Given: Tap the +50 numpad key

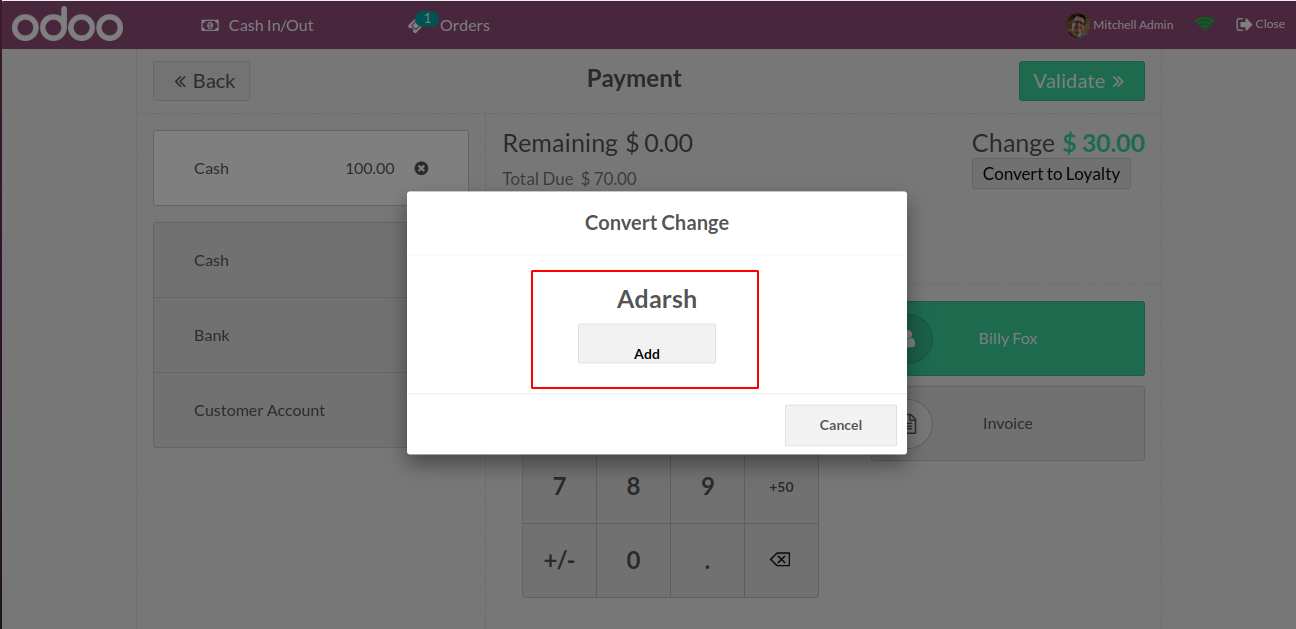Looking at the screenshot, I should 781,487.
